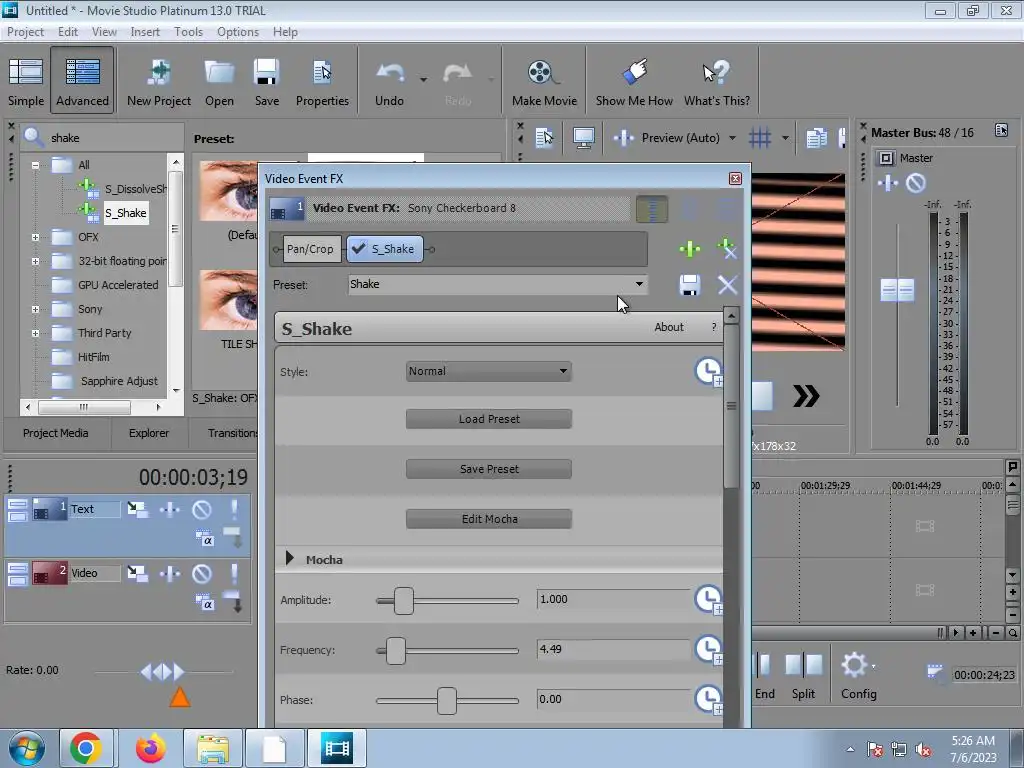The image size is (1024, 768).
Task: Select S_DissolveShake in the tree
Action: pyautogui.click(x=135, y=189)
